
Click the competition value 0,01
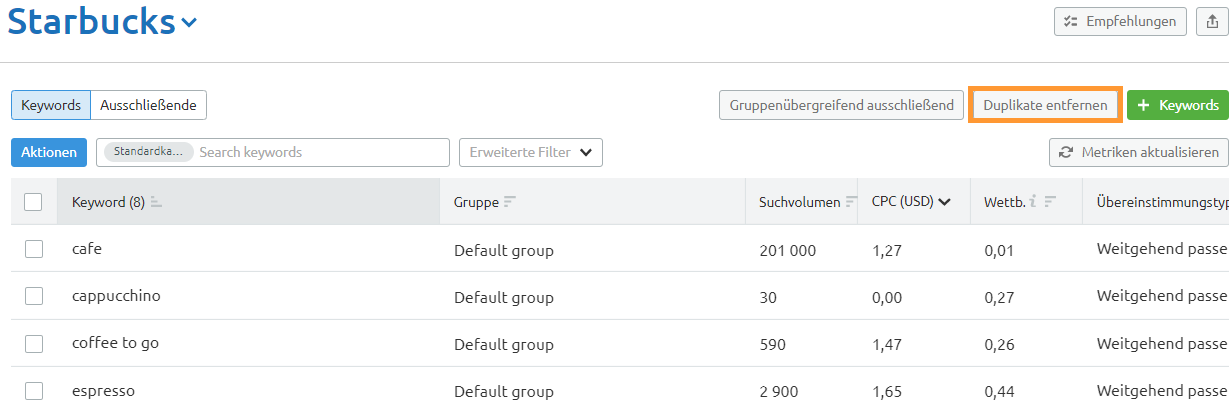click(x=999, y=250)
